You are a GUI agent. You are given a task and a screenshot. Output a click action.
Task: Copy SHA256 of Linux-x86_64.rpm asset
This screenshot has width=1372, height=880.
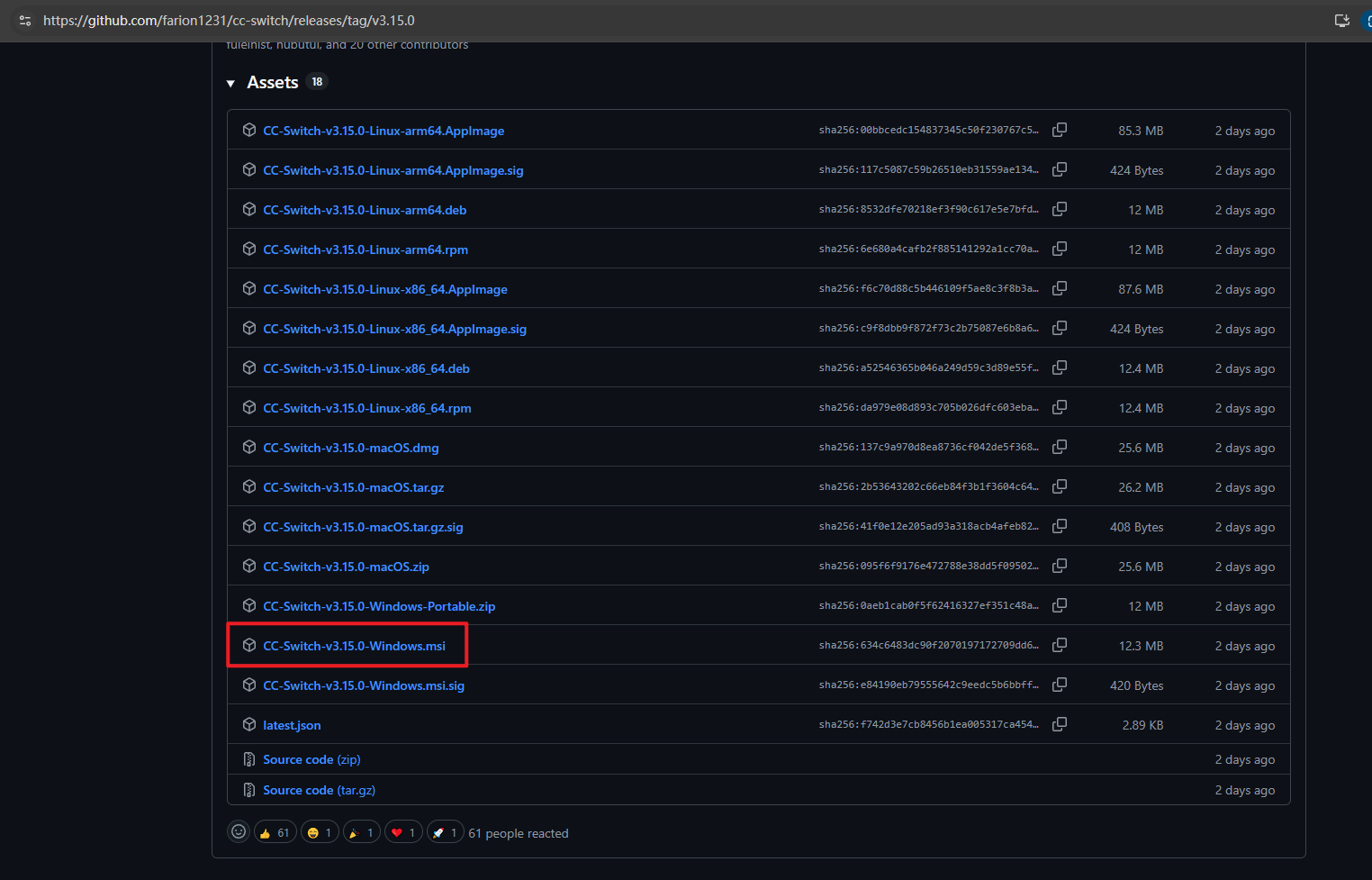click(1060, 407)
